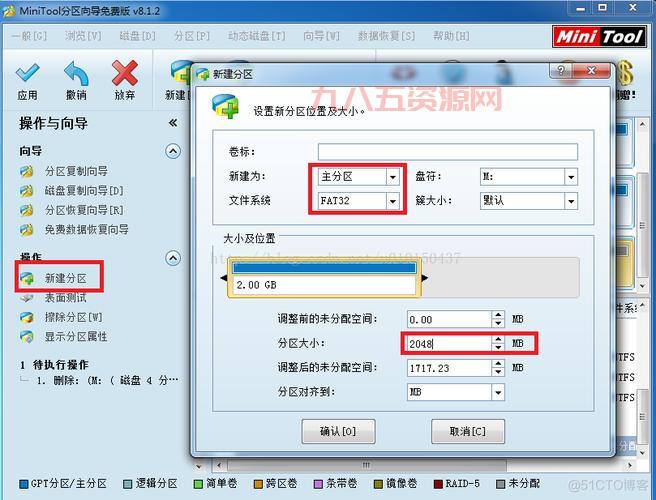Open the 新建为 partition type dropdown
The width and height of the screenshot is (656, 500).
click(x=392, y=177)
